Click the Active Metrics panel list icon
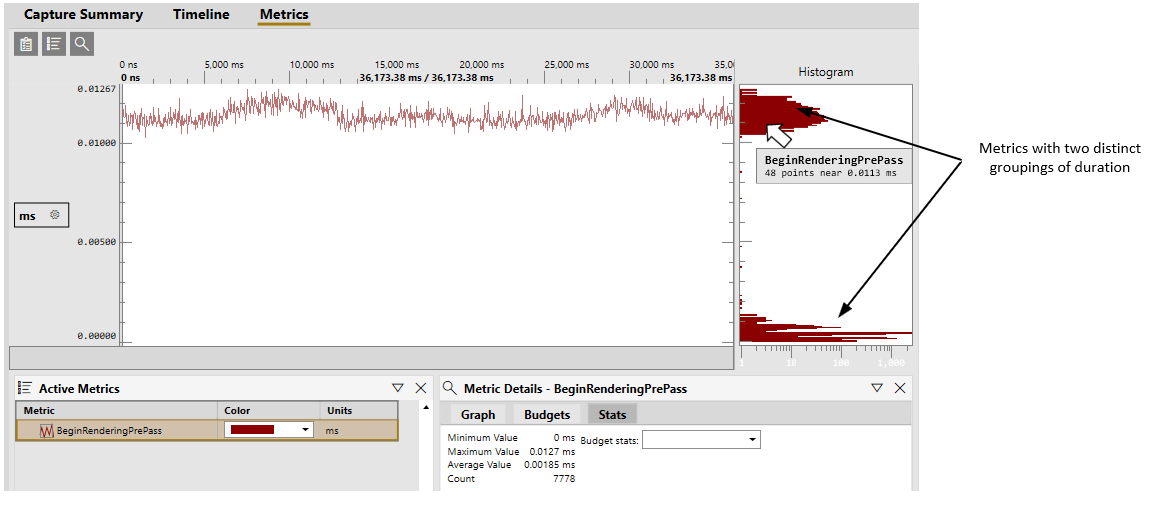The width and height of the screenshot is (1156, 509). [25, 388]
